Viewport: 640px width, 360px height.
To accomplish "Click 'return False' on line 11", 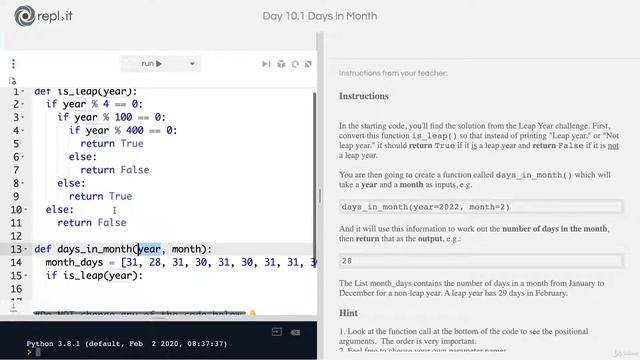I will pos(92,222).
